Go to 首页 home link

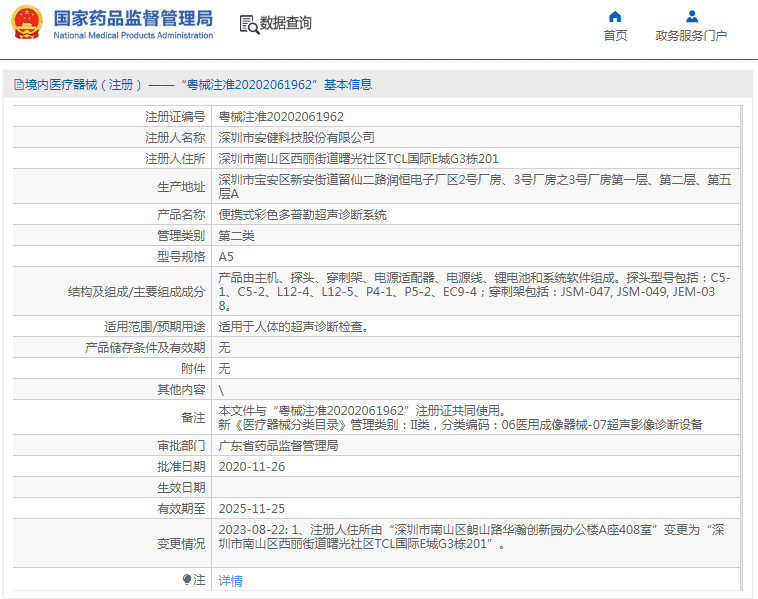click(x=615, y=36)
